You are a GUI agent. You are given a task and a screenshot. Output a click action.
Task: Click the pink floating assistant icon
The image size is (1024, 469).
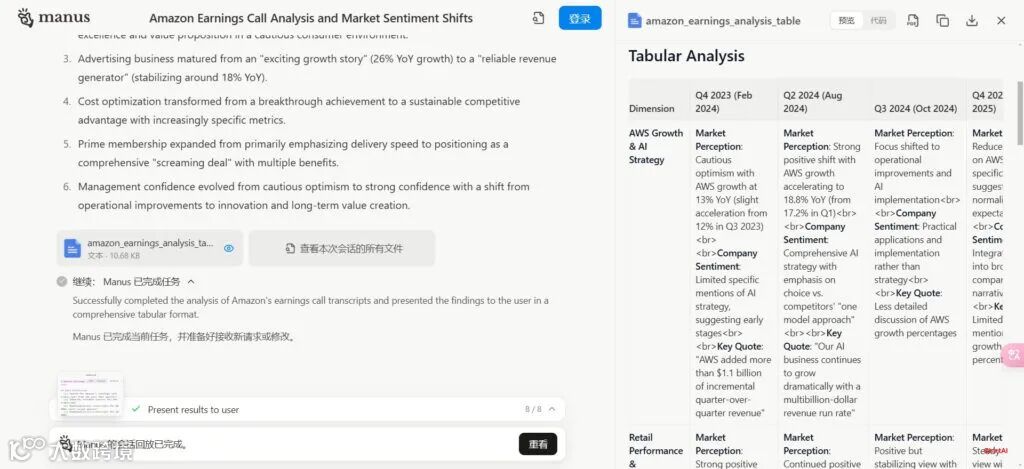click(x=1014, y=354)
